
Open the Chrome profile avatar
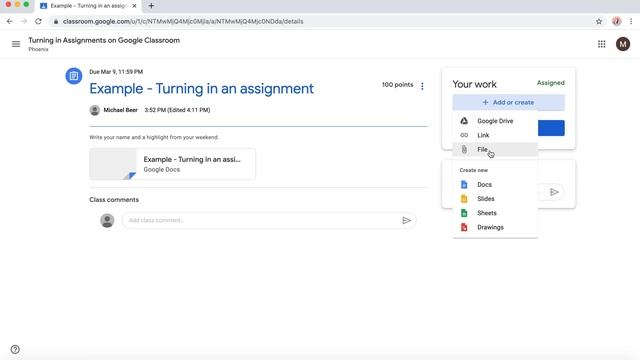click(x=616, y=21)
